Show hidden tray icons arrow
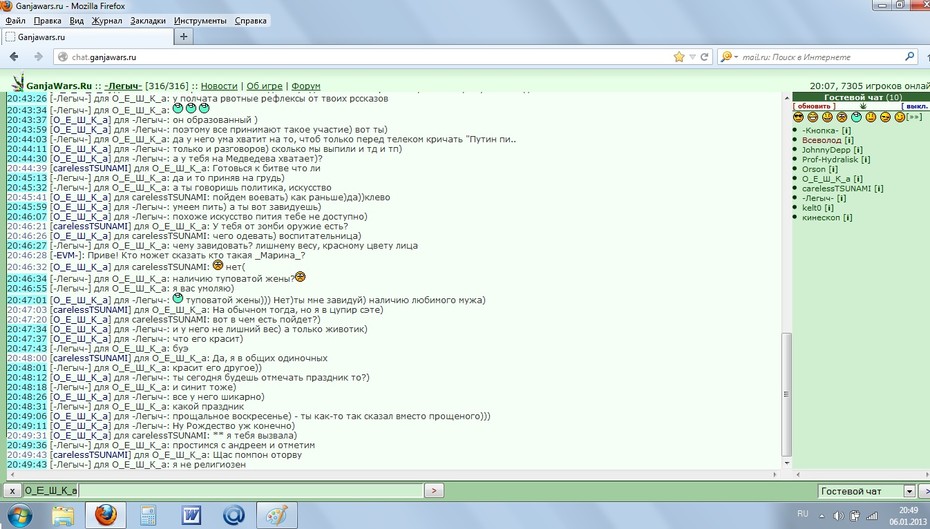Image resolution: width=930 pixels, height=529 pixels. pos(821,517)
